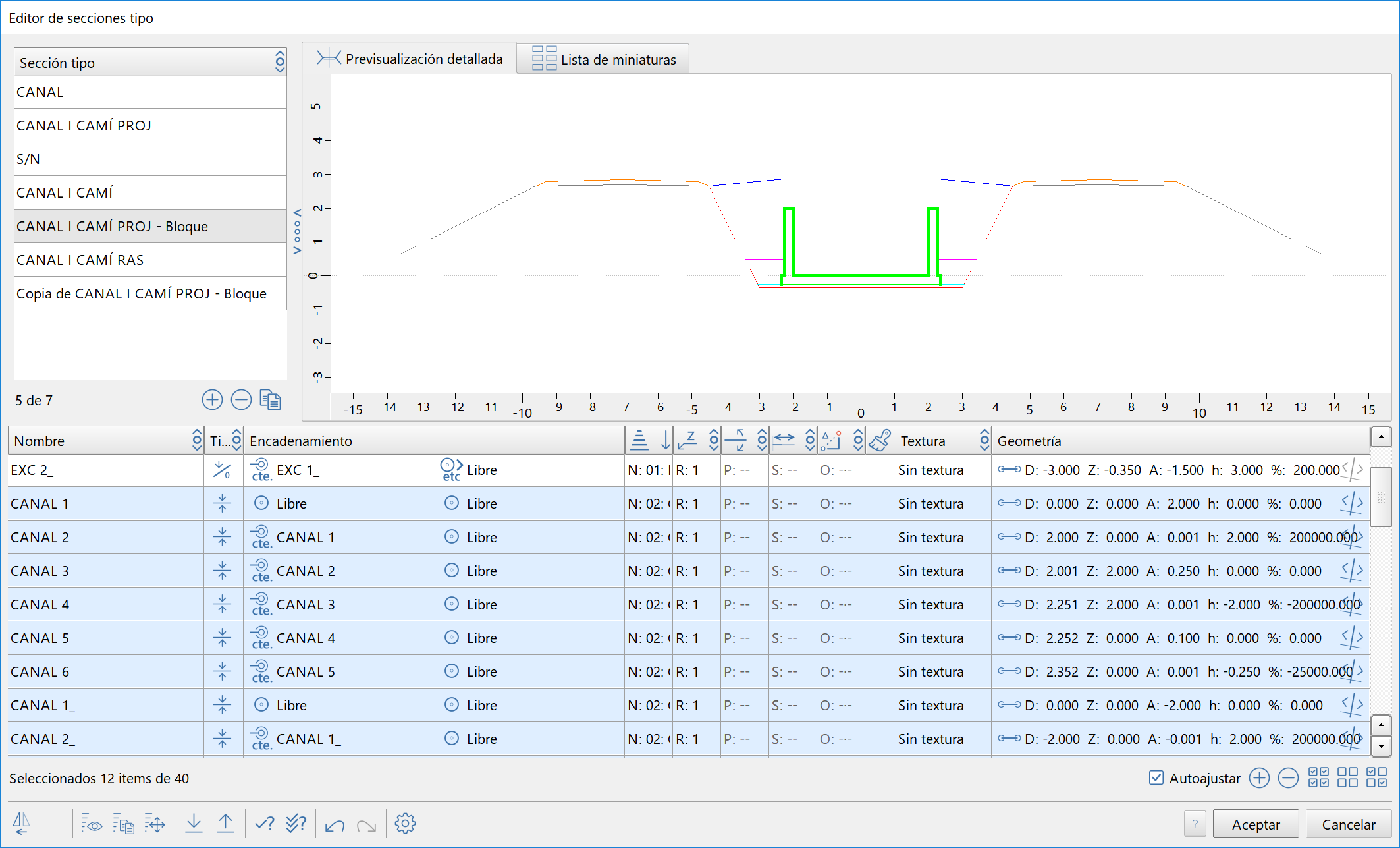
Task: Click the settings gear icon in bottom toolbar
Action: point(405,824)
